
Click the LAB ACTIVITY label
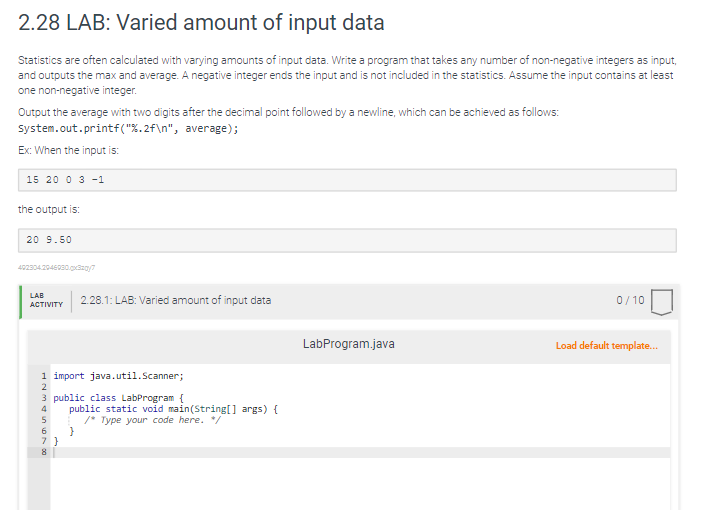pos(45,300)
